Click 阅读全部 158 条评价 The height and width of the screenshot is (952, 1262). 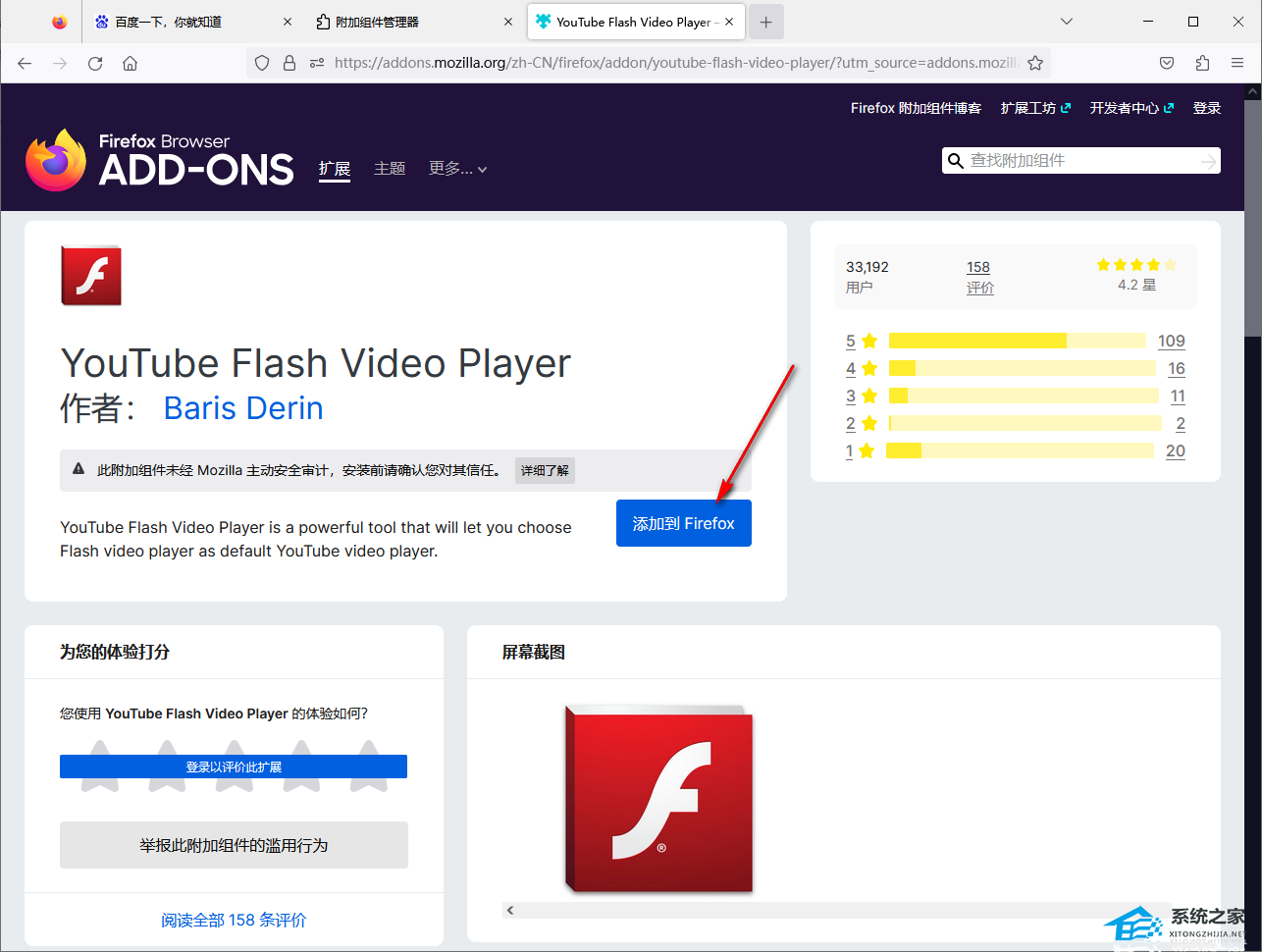point(233,920)
